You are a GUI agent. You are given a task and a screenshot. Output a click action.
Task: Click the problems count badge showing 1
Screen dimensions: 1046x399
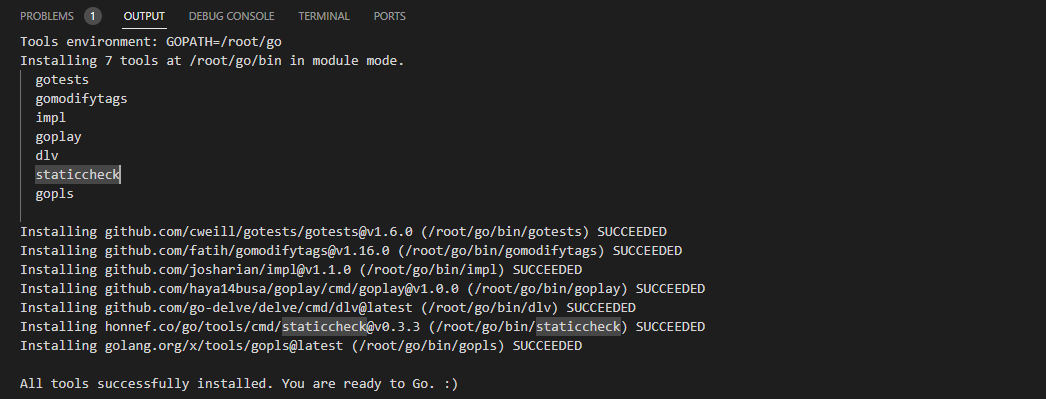coord(93,16)
